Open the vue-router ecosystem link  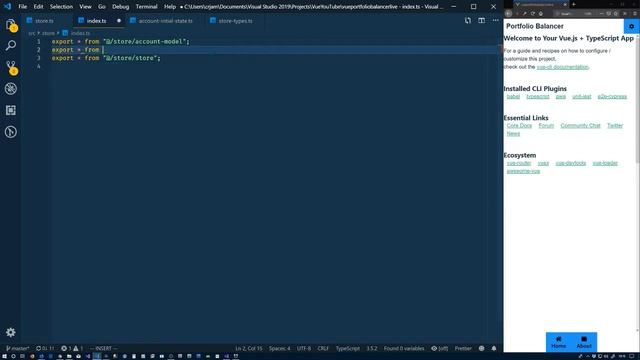click(519, 163)
